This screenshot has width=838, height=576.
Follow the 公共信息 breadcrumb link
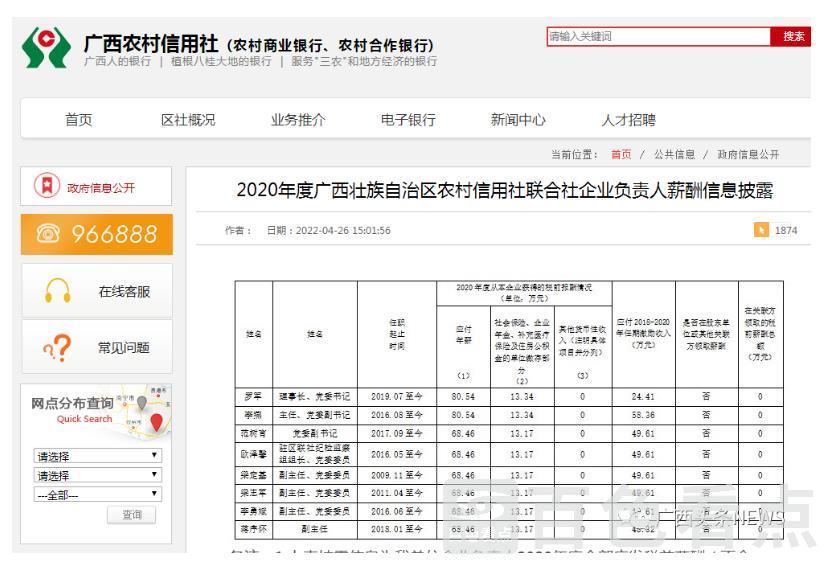coord(674,155)
